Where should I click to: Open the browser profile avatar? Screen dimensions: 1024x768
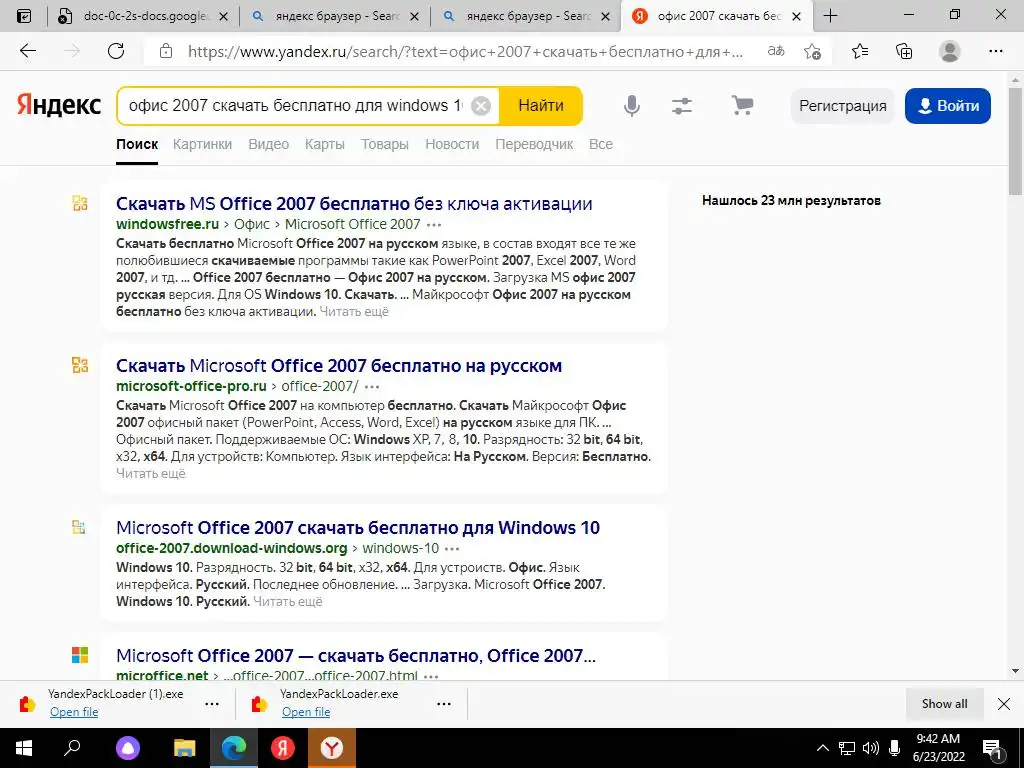(950, 51)
